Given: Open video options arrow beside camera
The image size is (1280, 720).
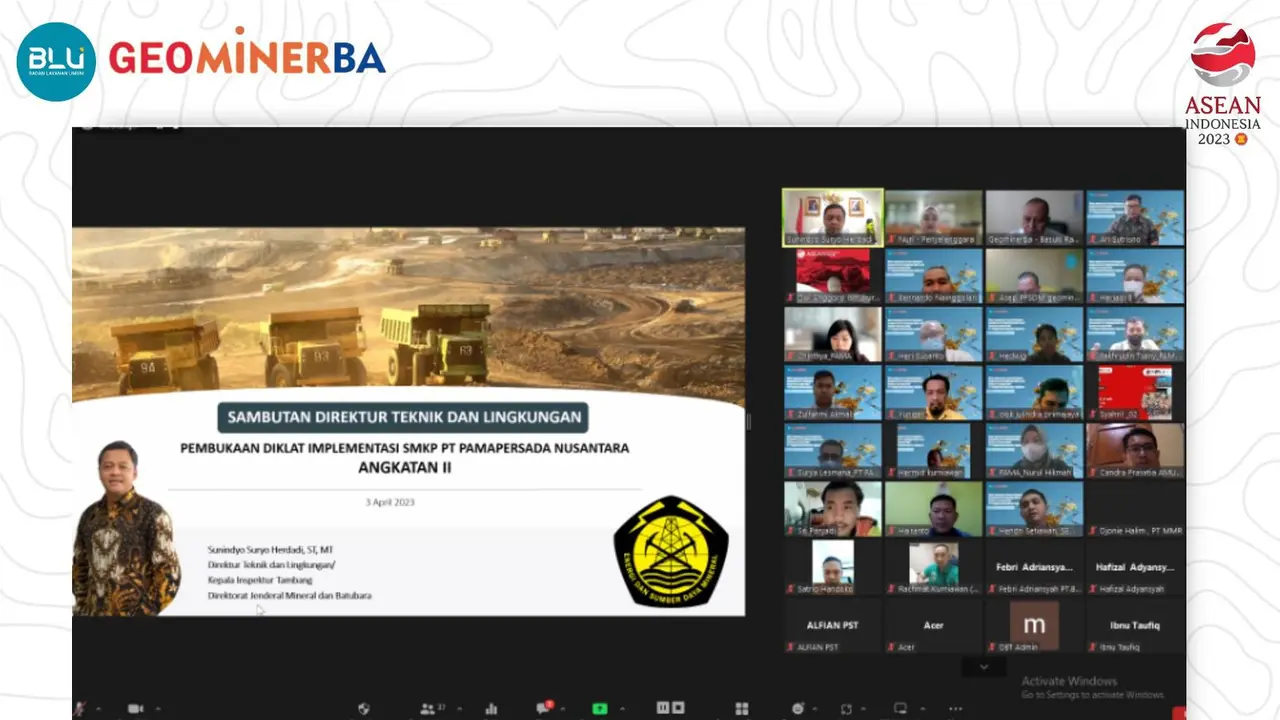Looking at the screenshot, I should [157, 708].
